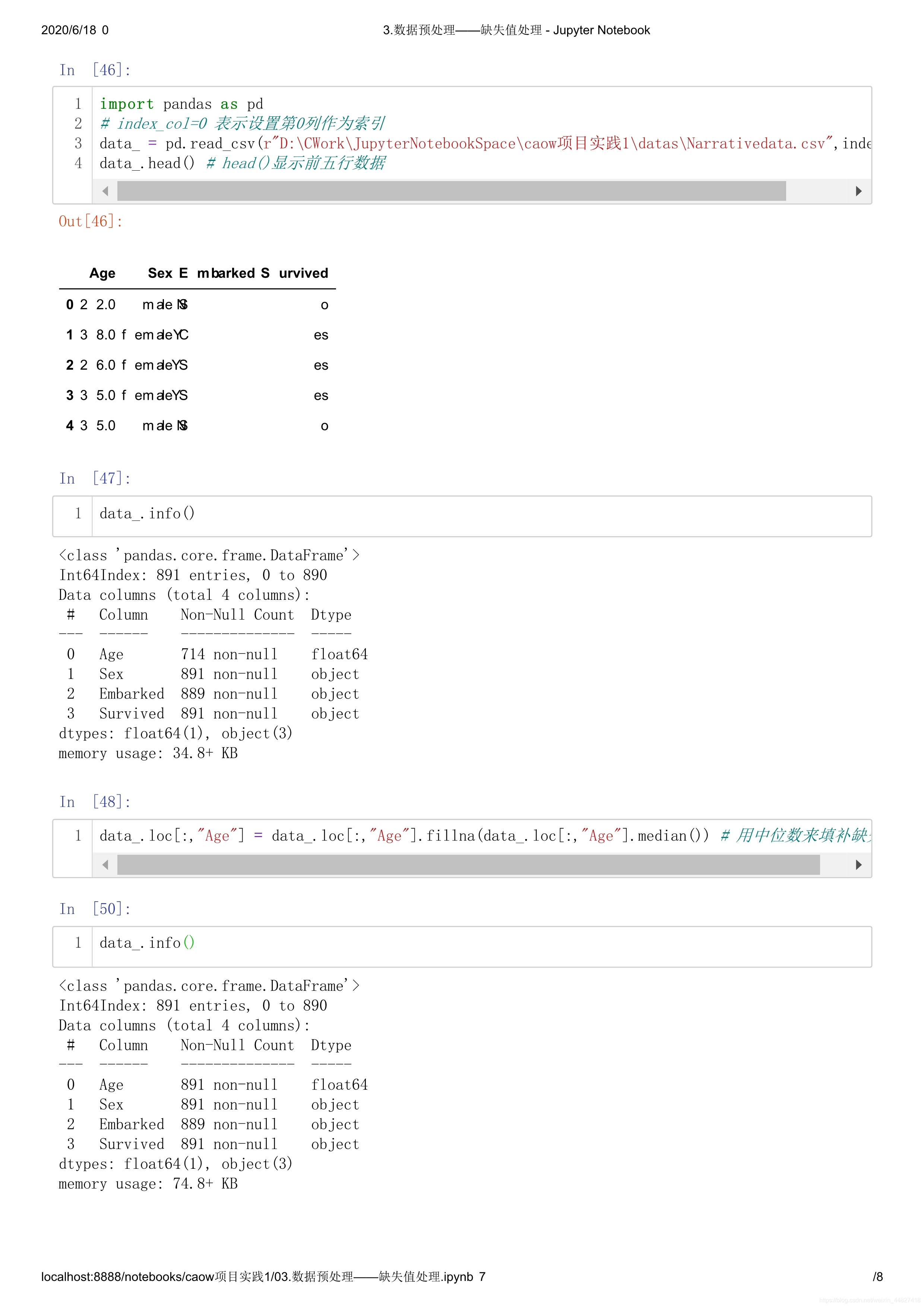Click the '6.0' age value in the table

(106, 365)
